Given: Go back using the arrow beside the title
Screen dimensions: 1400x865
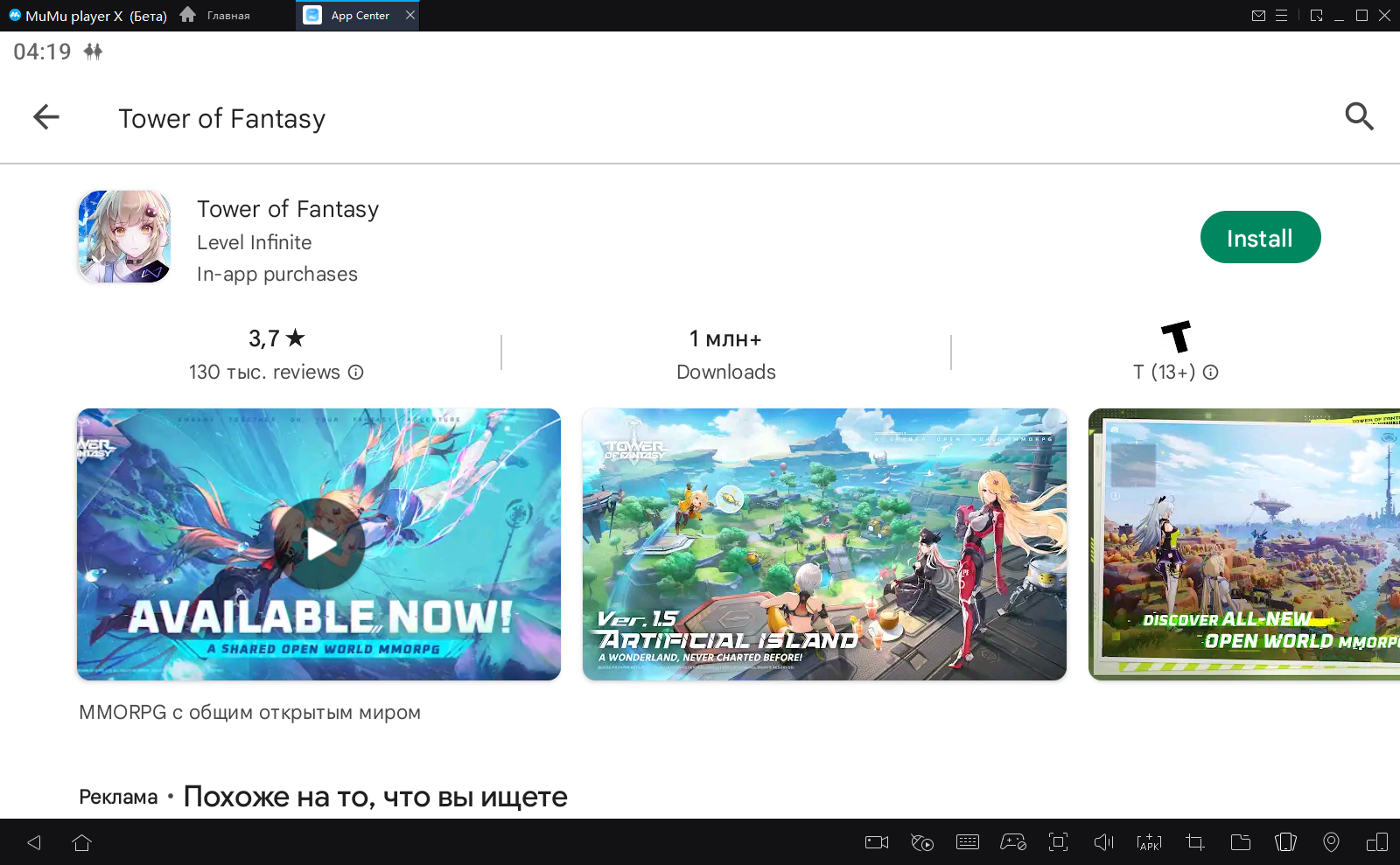Looking at the screenshot, I should point(45,117).
